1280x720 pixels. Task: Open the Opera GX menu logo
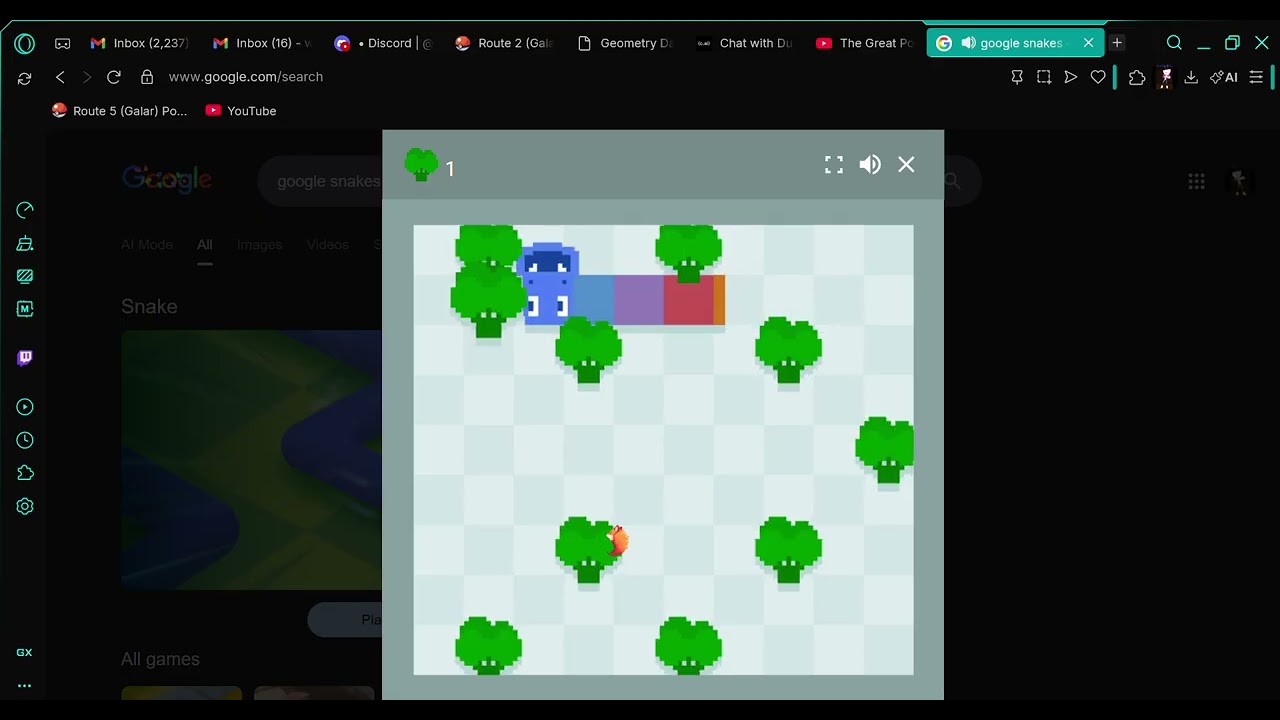click(x=24, y=43)
